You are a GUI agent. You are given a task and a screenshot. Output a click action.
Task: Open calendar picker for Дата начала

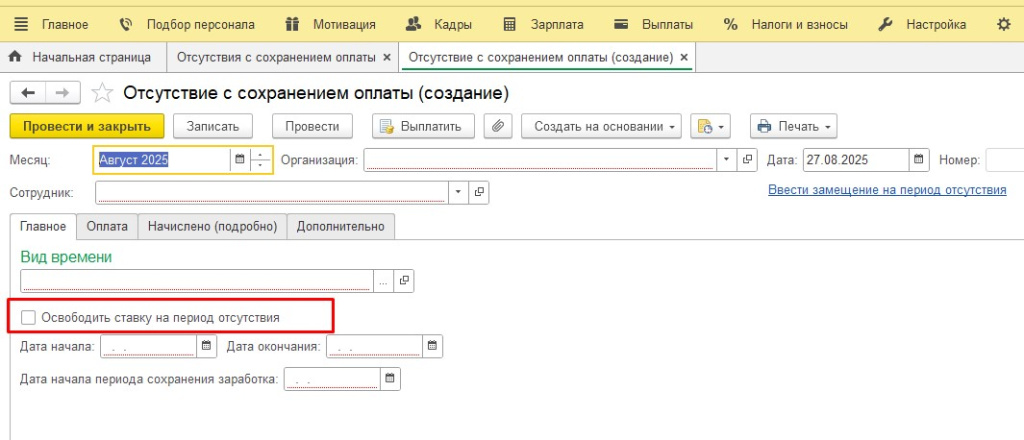[206, 346]
